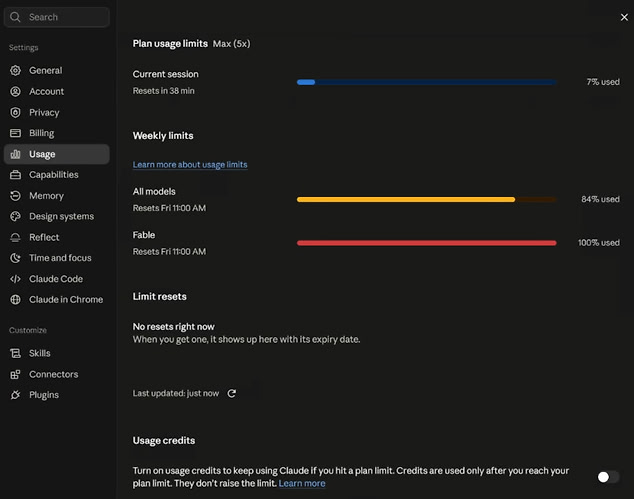Go to Design systems settings
The image size is (634, 499).
[x=57, y=216]
